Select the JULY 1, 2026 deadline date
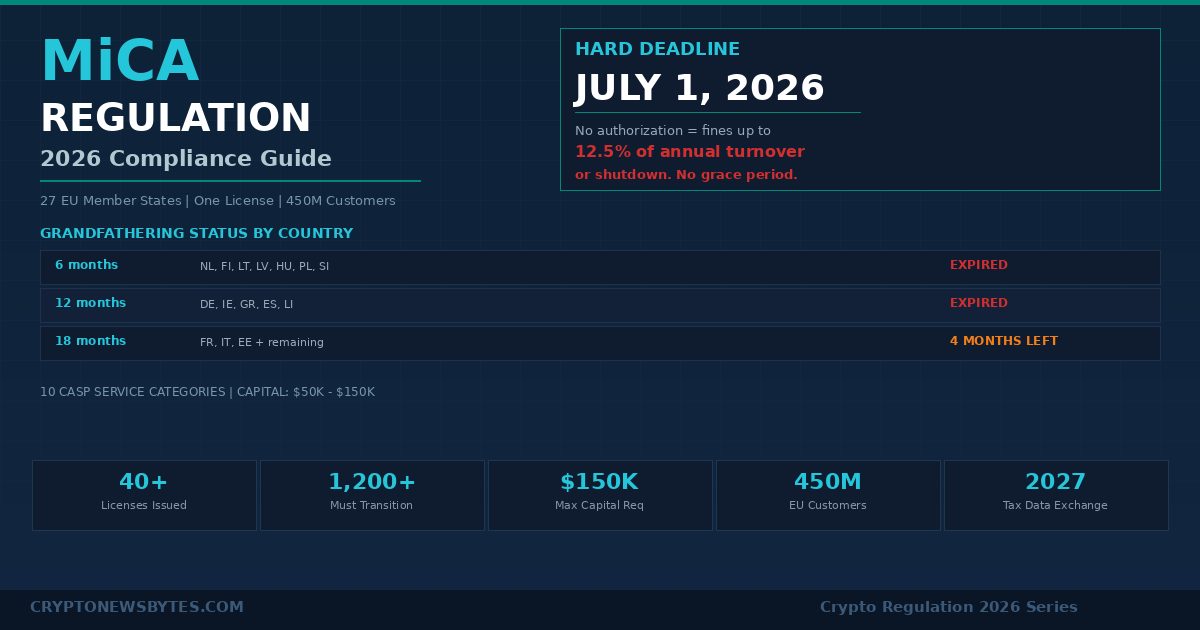The height and width of the screenshot is (630, 1200). click(x=699, y=88)
